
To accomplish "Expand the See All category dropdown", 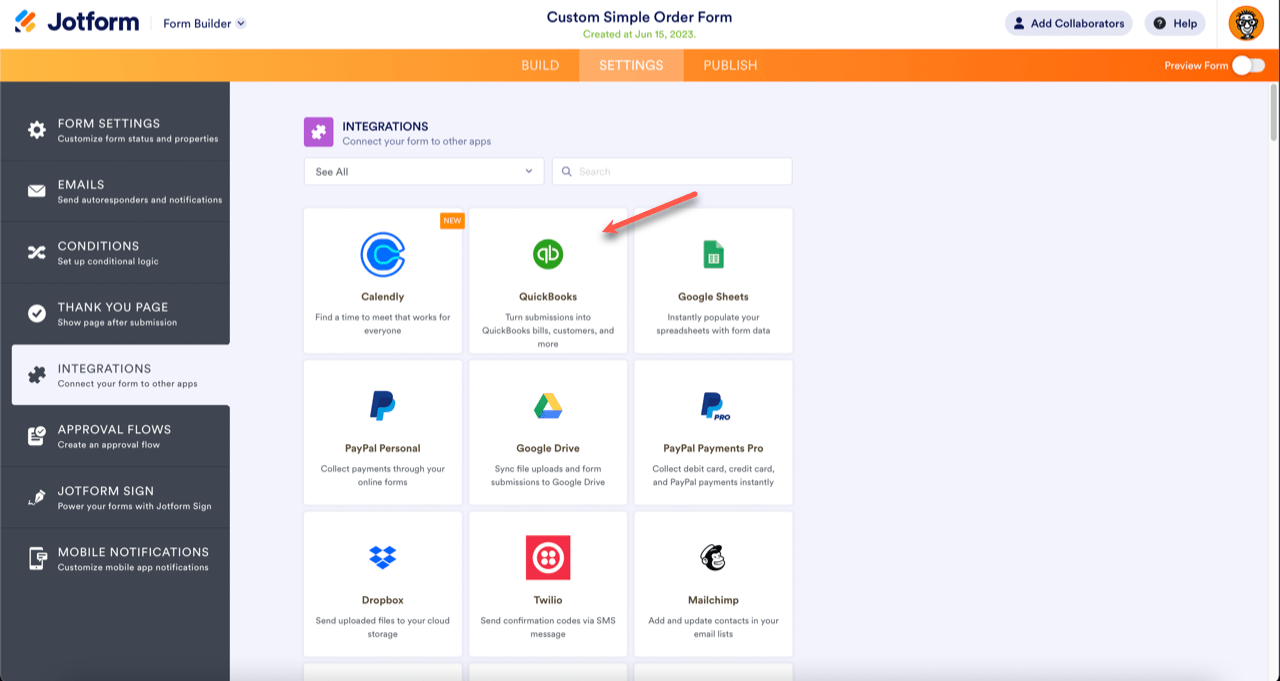I will (x=424, y=171).
